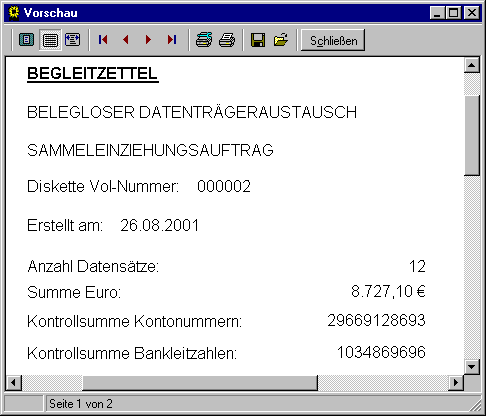Click the Vorschau window system menu icon

(x=14, y=13)
